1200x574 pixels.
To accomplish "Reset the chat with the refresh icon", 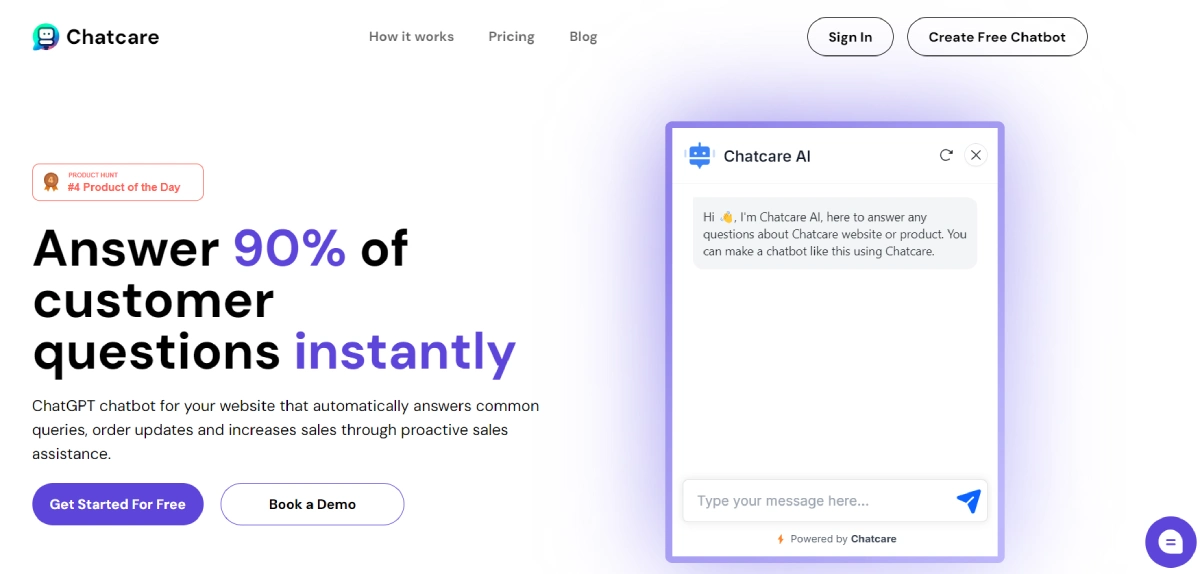I will pyautogui.click(x=946, y=155).
